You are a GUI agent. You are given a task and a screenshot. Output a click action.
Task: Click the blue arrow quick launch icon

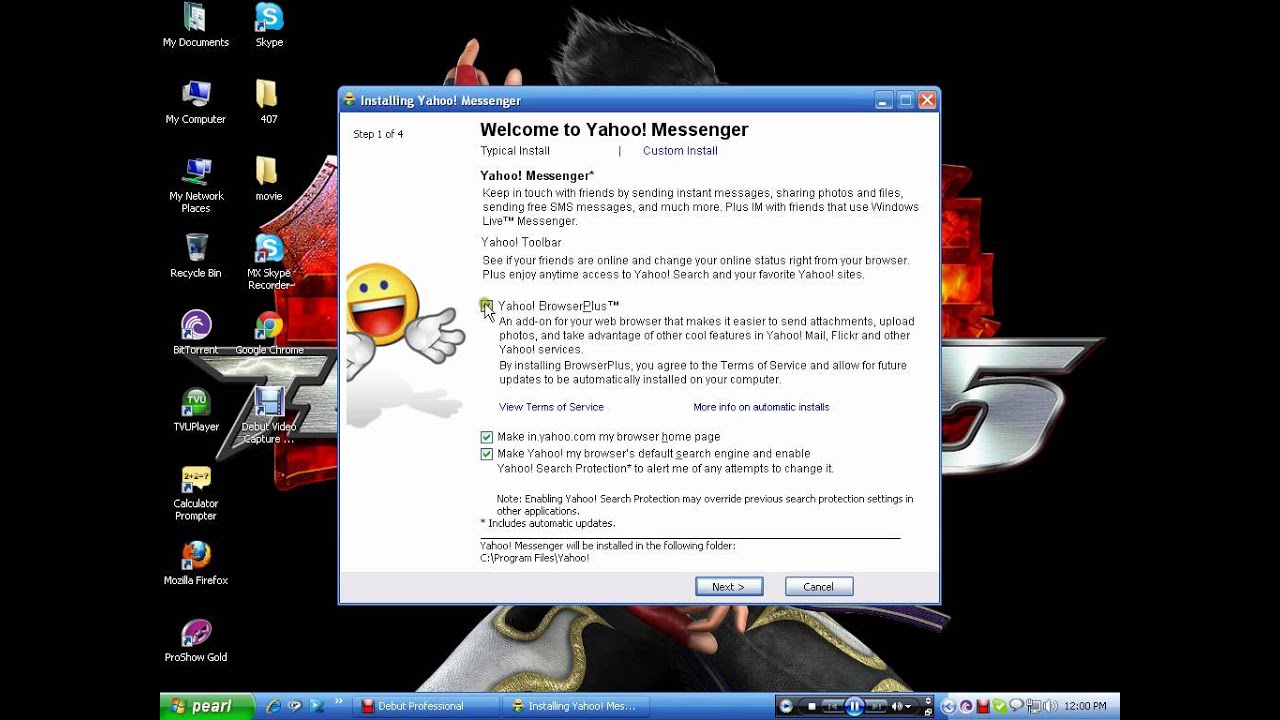coord(317,706)
